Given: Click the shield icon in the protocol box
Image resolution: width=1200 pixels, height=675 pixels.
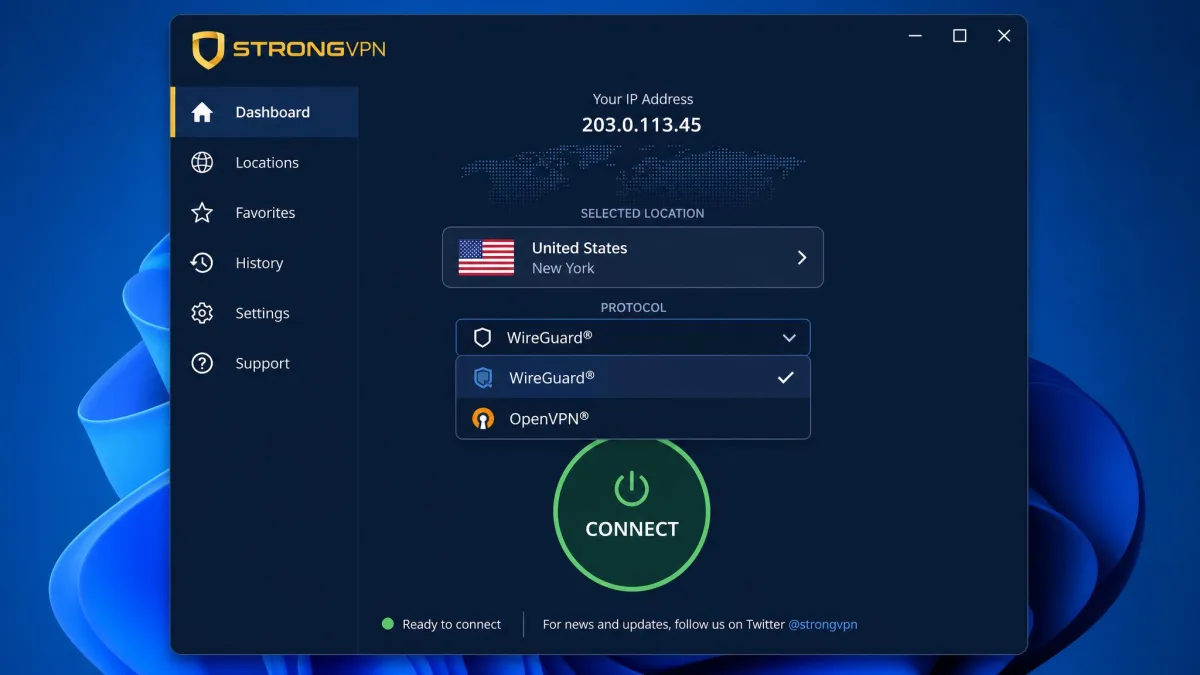Looking at the screenshot, I should point(482,338).
